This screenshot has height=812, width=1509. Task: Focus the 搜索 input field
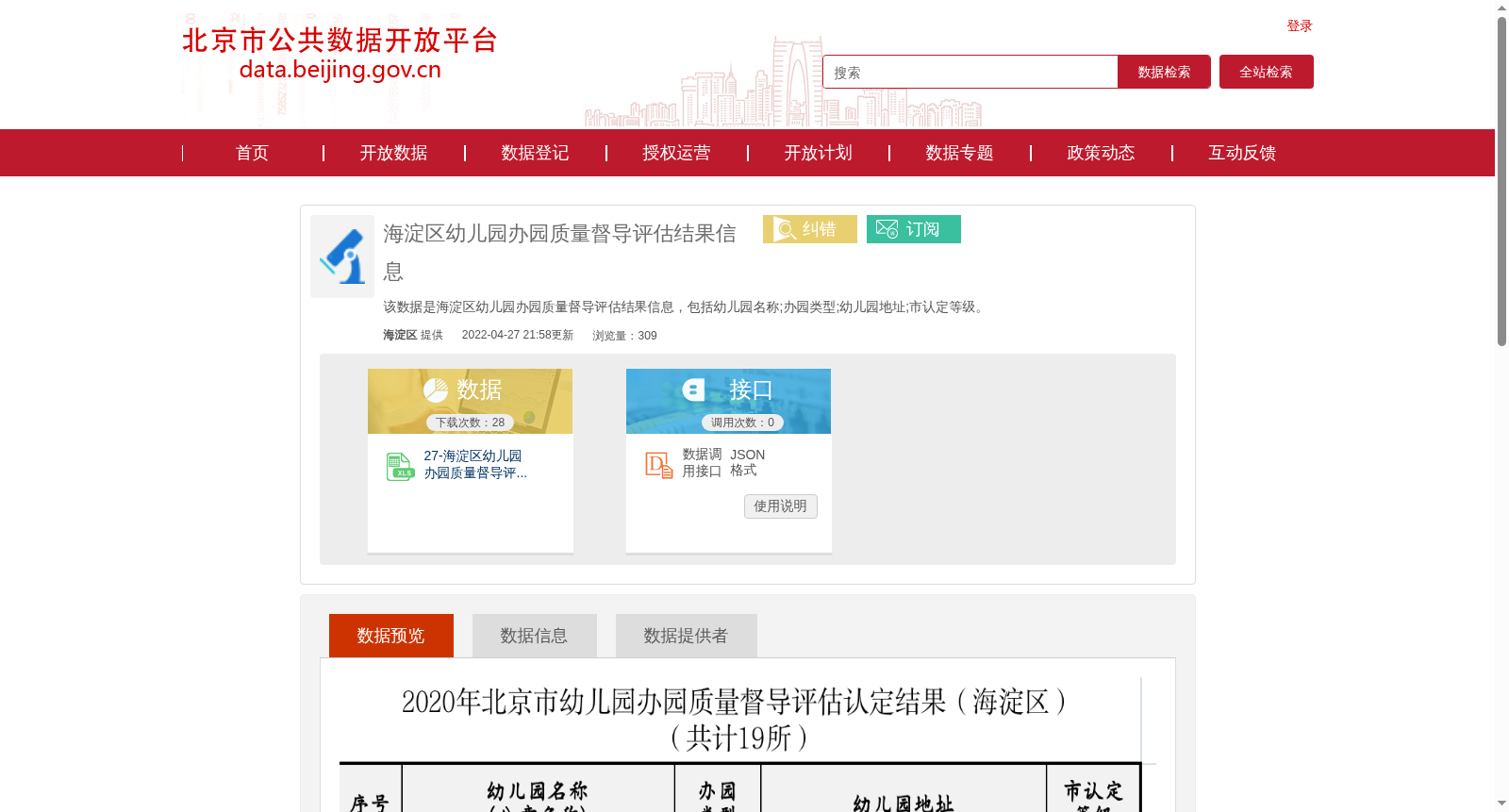(x=970, y=72)
